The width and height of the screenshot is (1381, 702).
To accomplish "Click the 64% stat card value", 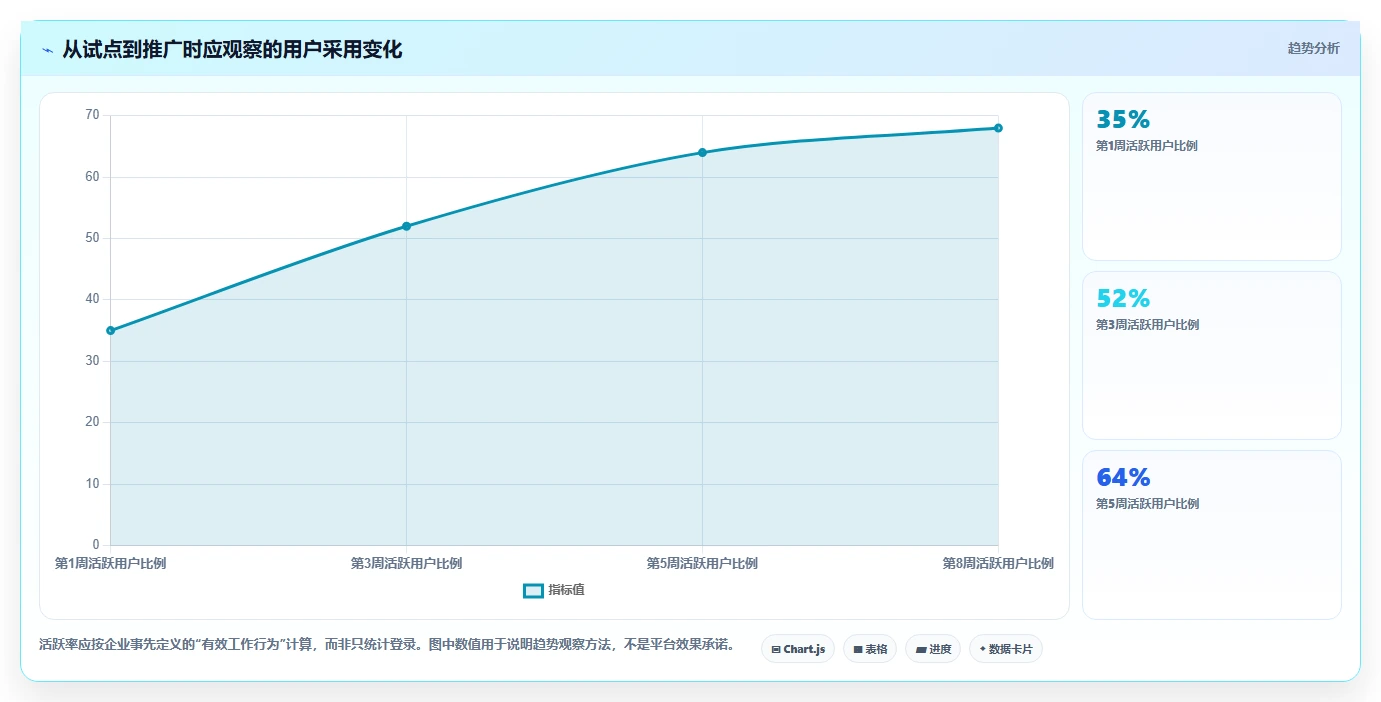I will click(x=1123, y=477).
